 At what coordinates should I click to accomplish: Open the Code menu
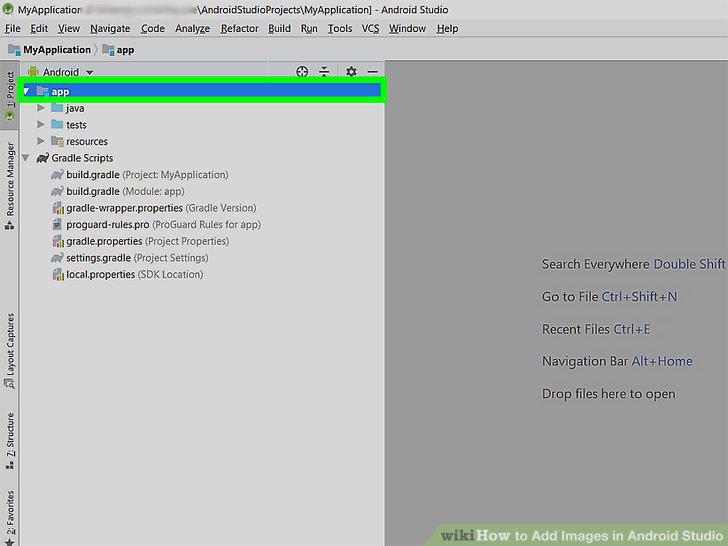tap(153, 29)
